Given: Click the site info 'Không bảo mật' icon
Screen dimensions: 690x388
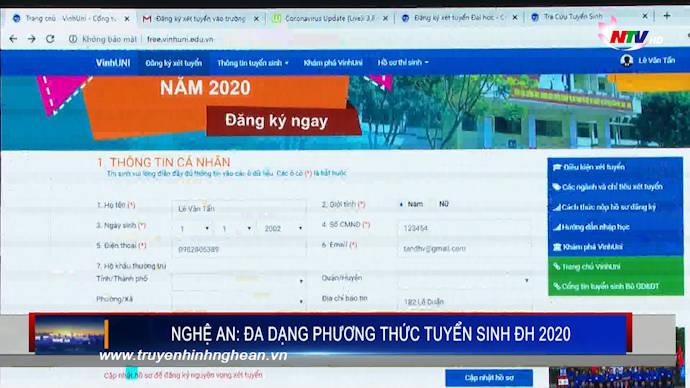Looking at the screenshot, I should pos(73,39).
